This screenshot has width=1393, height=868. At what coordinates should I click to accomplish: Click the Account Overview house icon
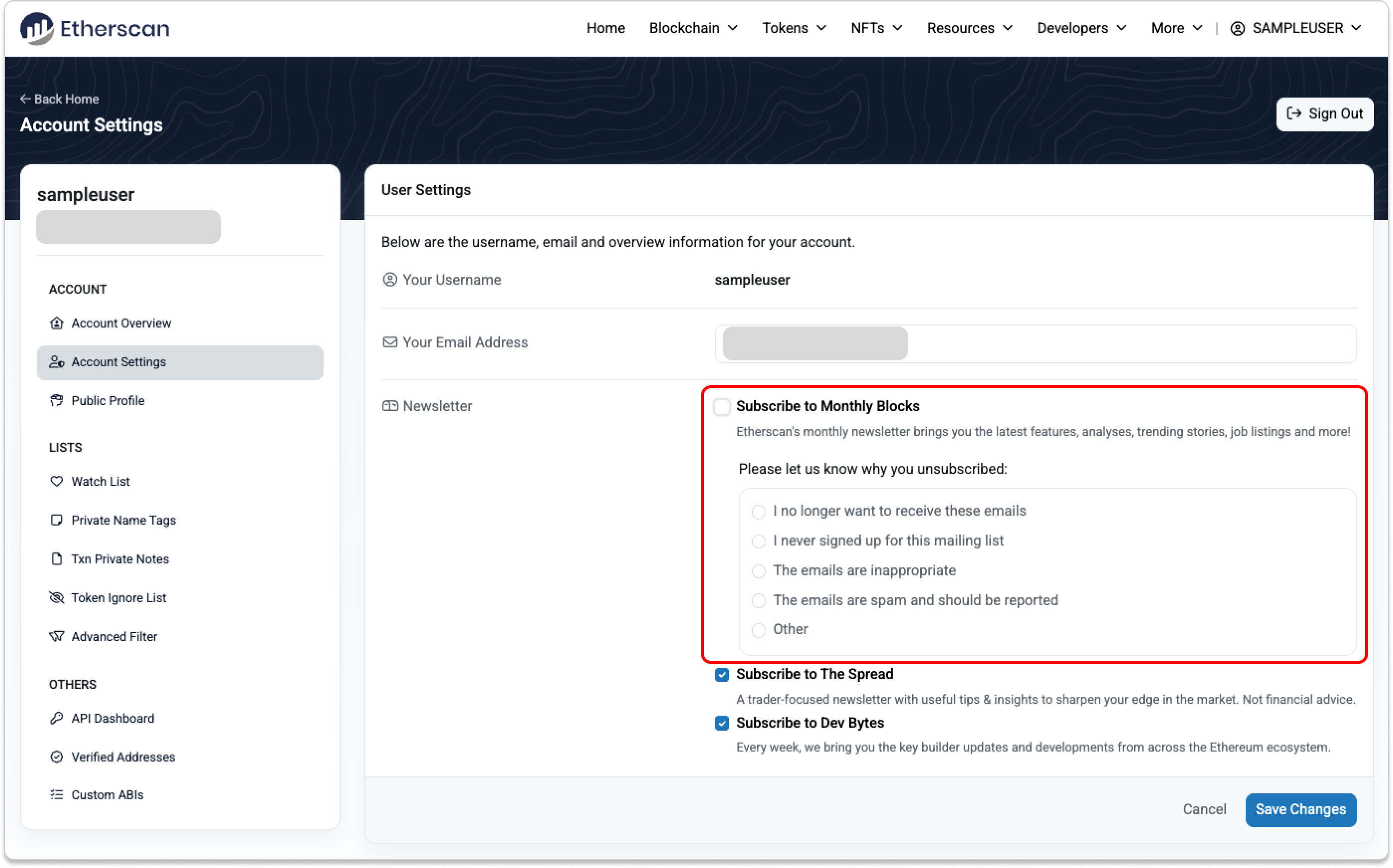[56, 323]
